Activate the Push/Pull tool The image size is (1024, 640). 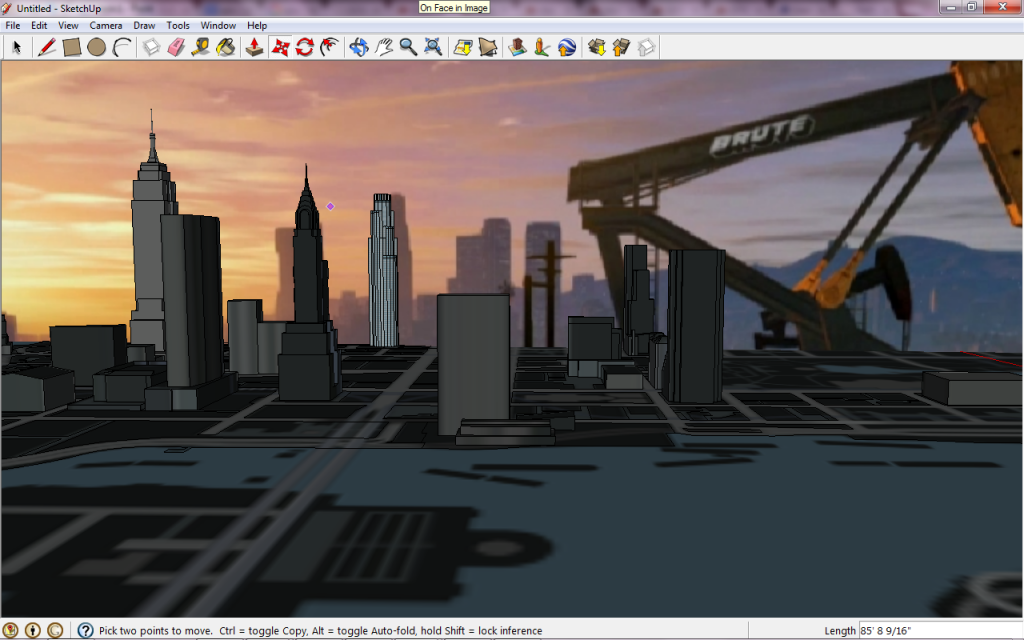255,47
